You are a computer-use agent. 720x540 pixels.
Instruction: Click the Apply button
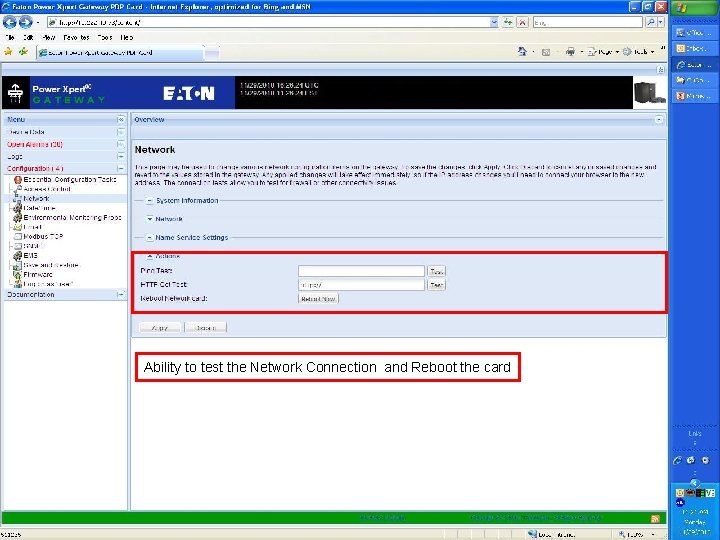pos(159,328)
